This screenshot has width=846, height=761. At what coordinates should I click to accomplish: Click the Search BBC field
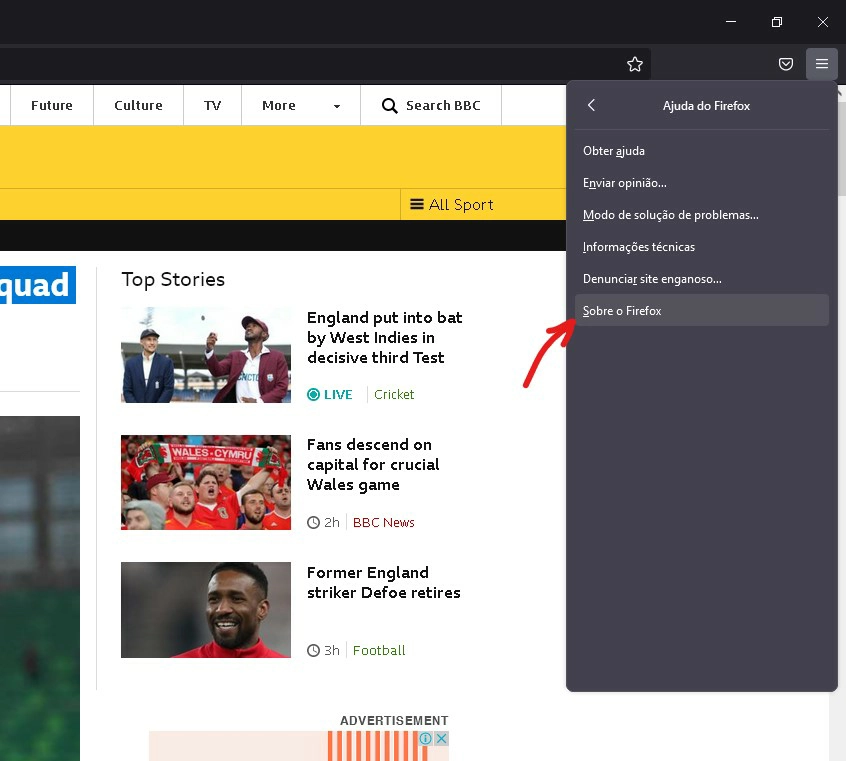pyautogui.click(x=431, y=105)
